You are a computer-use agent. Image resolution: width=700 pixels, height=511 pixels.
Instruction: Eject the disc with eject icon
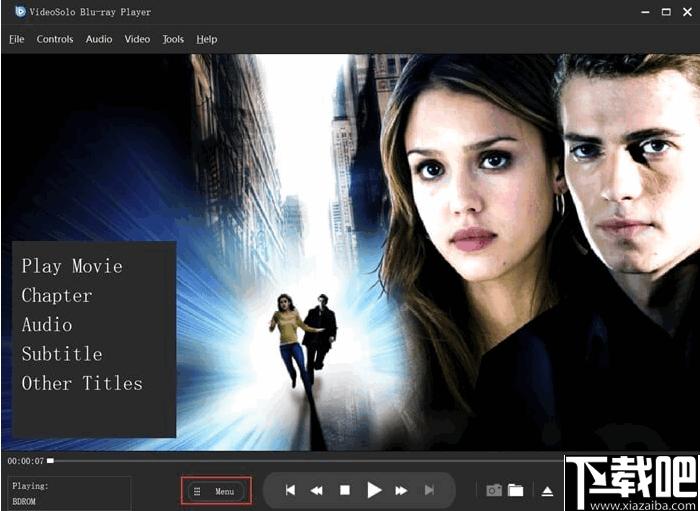pyautogui.click(x=547, y=491)
